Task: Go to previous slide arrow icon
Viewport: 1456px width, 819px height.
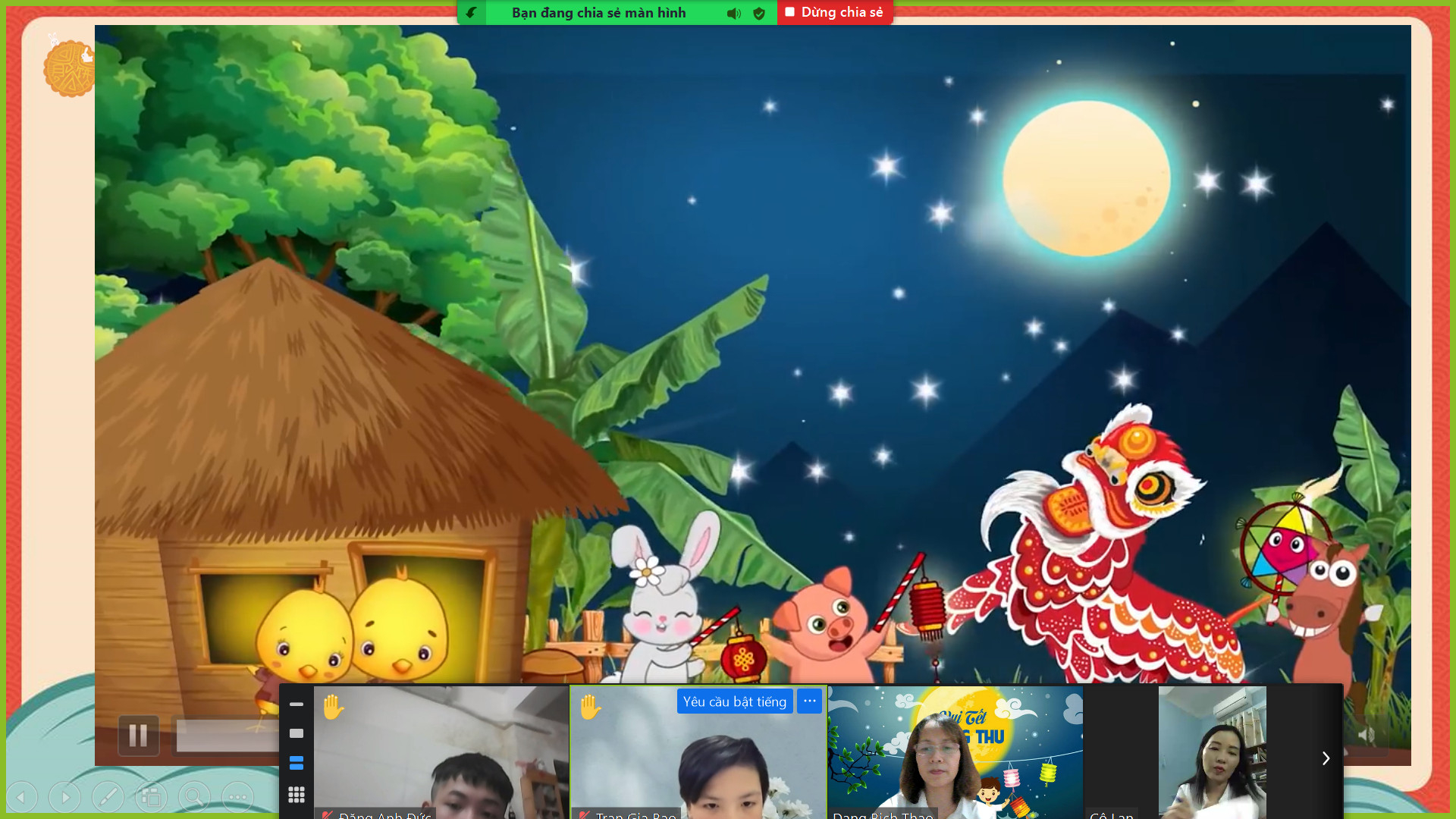Action: 22,797
